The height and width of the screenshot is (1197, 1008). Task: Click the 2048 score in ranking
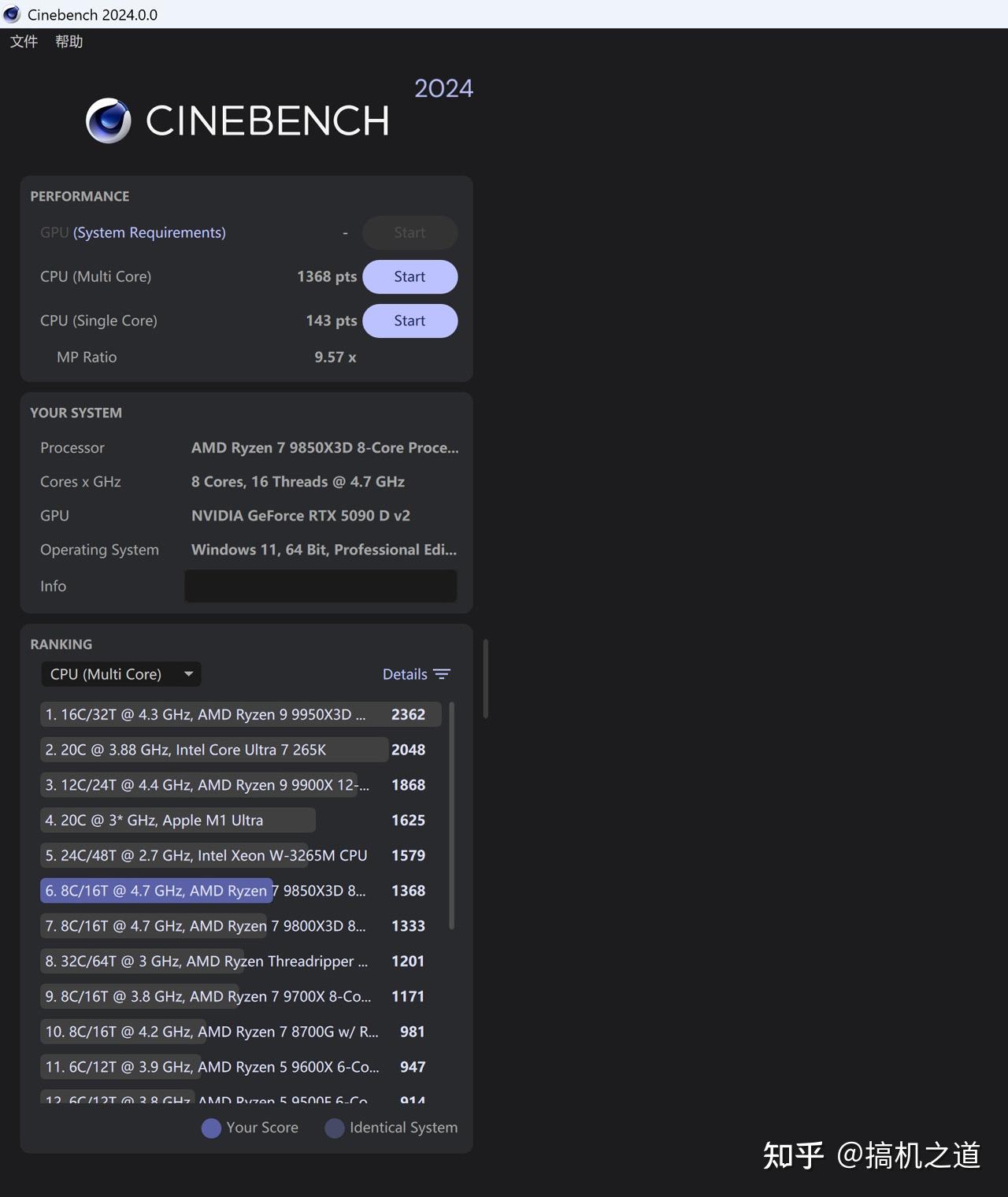pos(408,750)
